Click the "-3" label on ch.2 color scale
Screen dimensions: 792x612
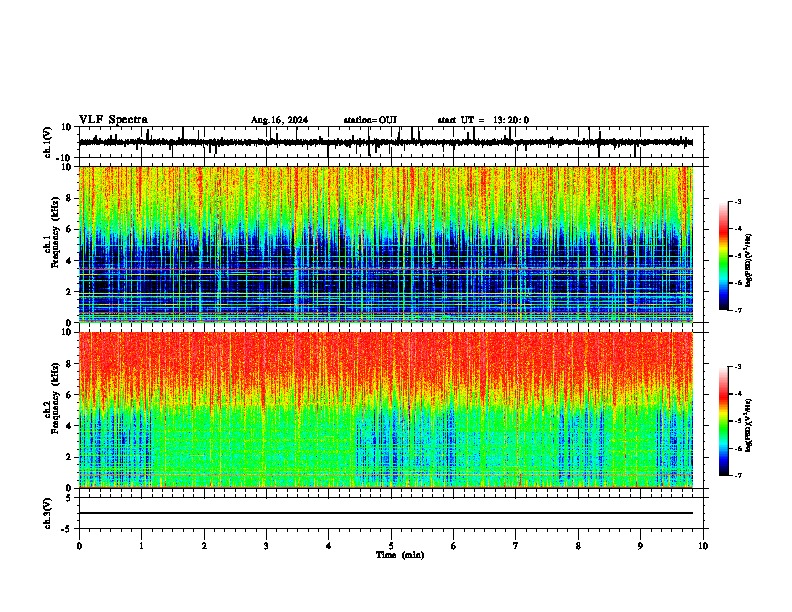(737, 367)
